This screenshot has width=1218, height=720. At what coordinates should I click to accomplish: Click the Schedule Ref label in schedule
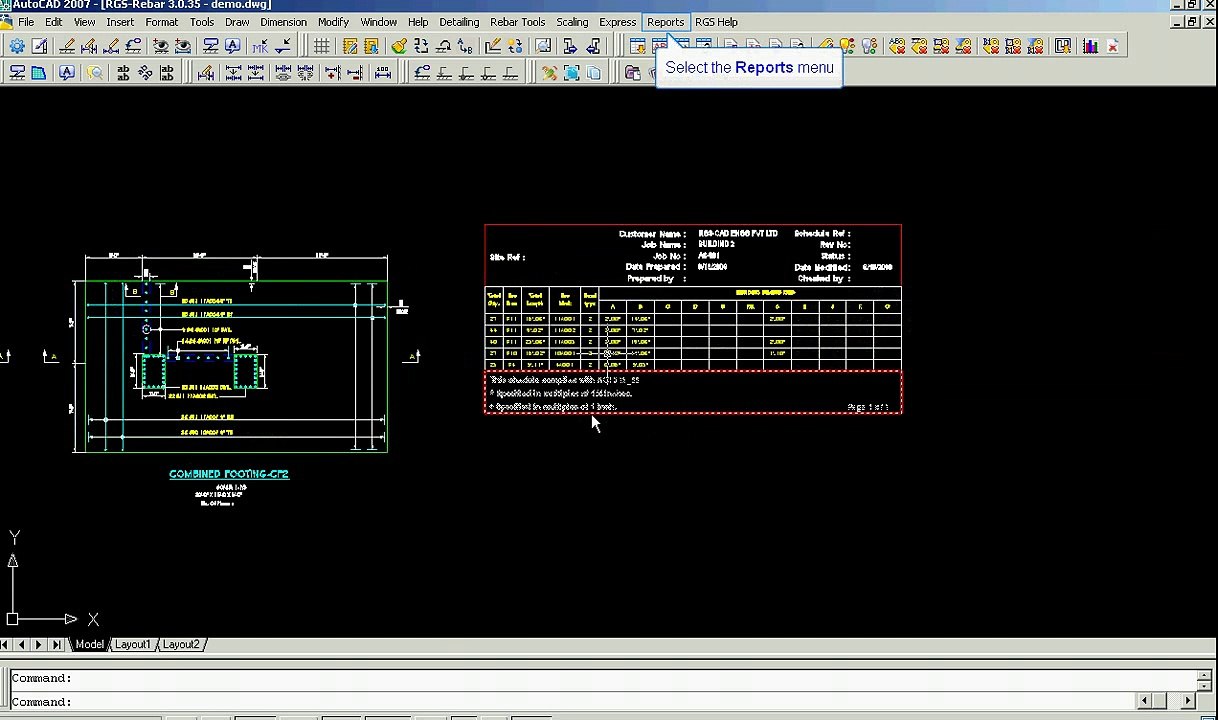pyautogui.click(x=822, y=234)
